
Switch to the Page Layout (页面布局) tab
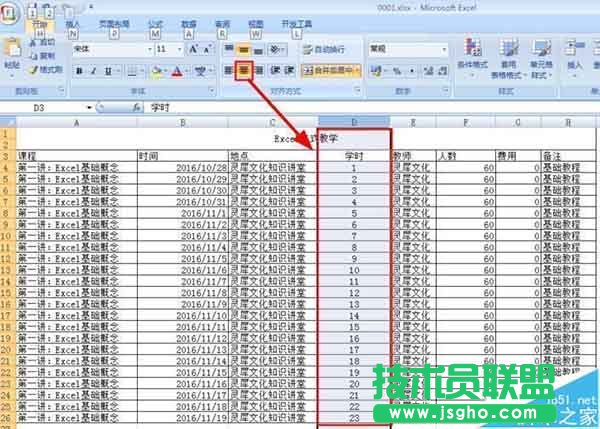click(114, 24)
